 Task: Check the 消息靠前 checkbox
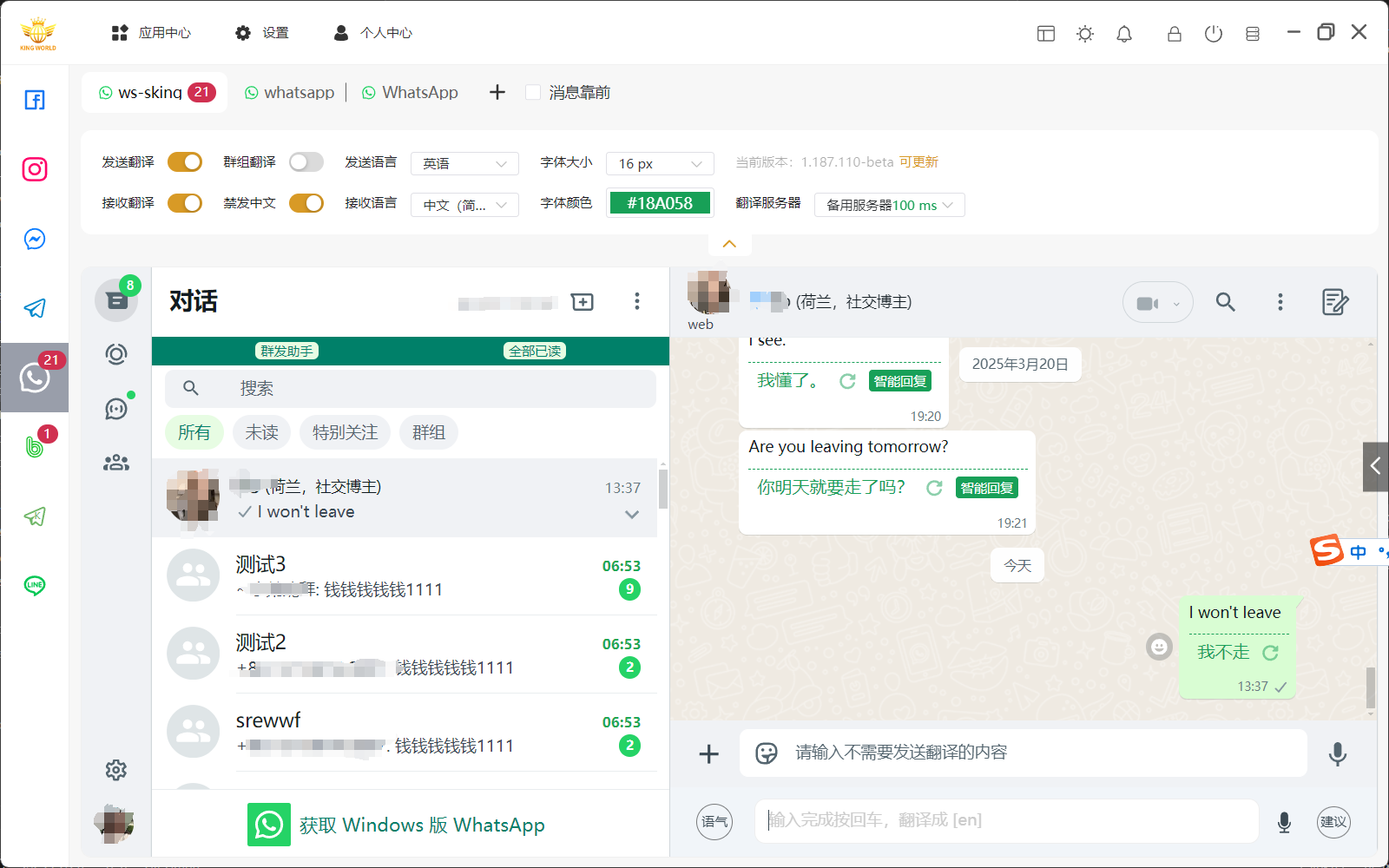pos(532,92)
